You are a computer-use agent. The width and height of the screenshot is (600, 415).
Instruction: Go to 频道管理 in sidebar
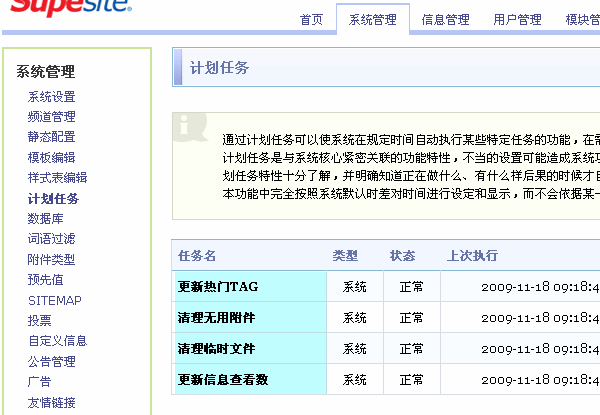coord(51,117)
